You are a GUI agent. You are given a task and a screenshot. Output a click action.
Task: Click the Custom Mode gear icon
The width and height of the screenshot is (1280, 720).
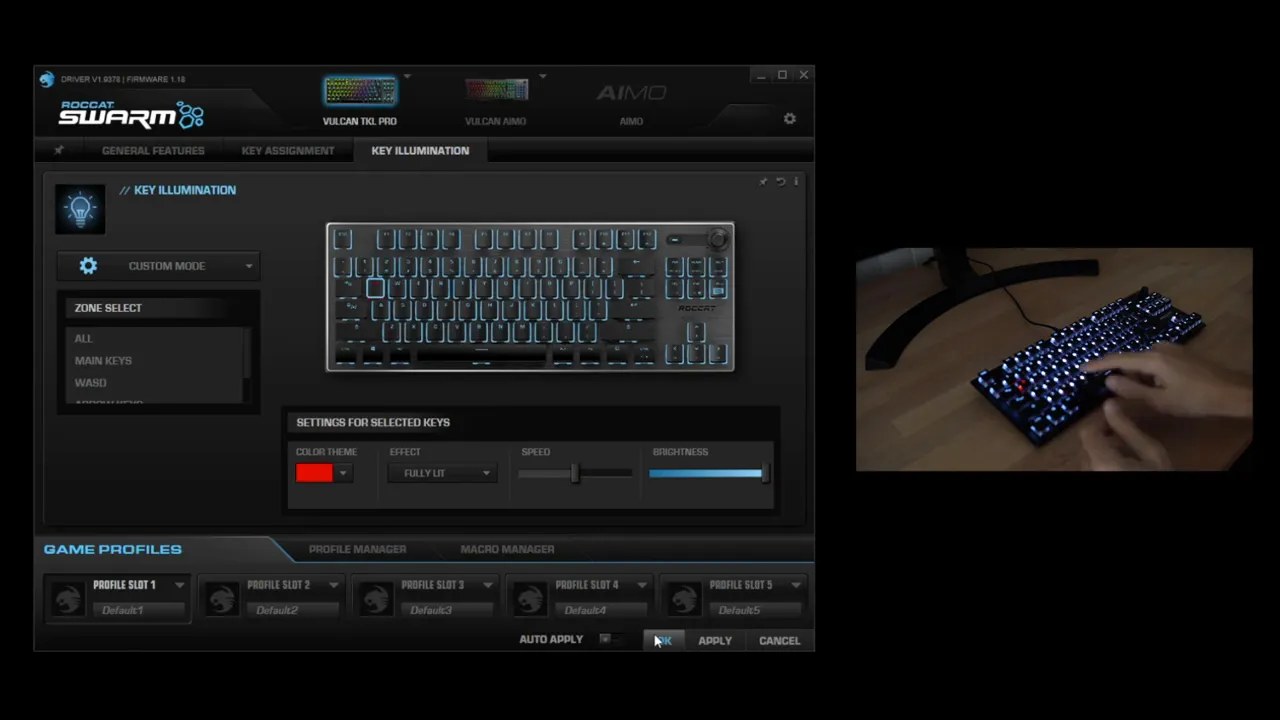[88, 266]
